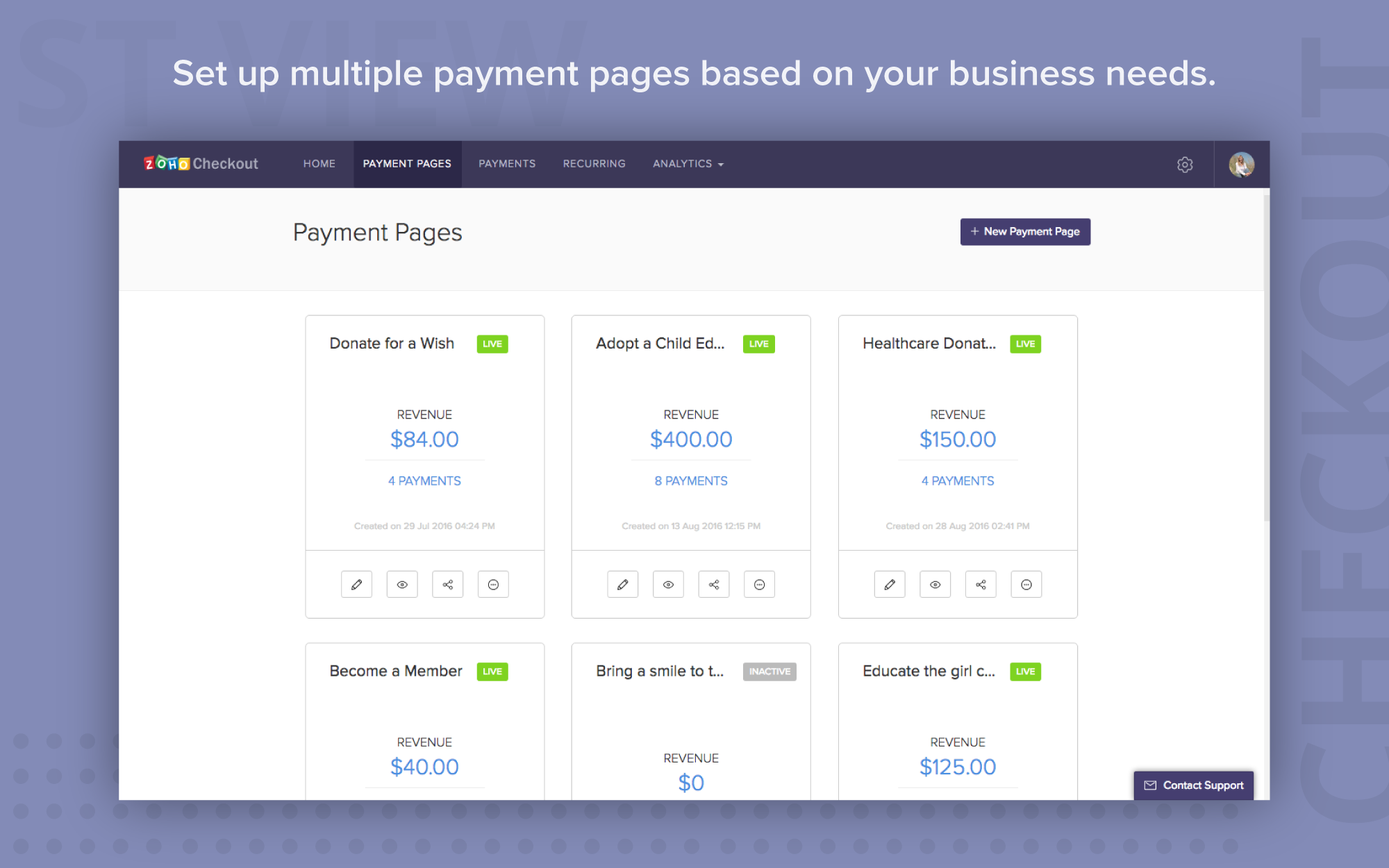
Task: Open more options for Adopt a Child page
Action: [759, 585]
